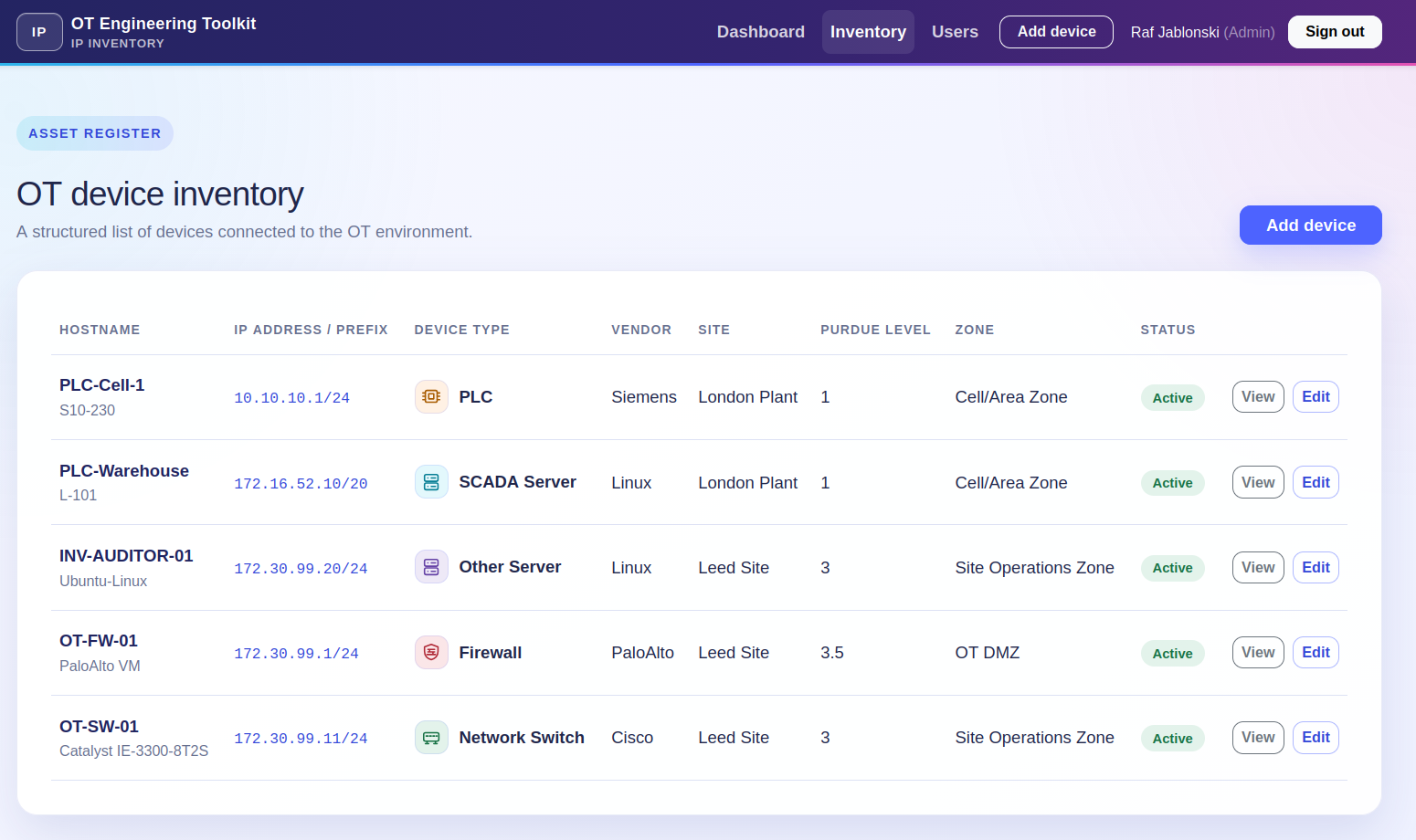
Task: View details for INV-AUDITOR-01
Action: click(1258, 567)
